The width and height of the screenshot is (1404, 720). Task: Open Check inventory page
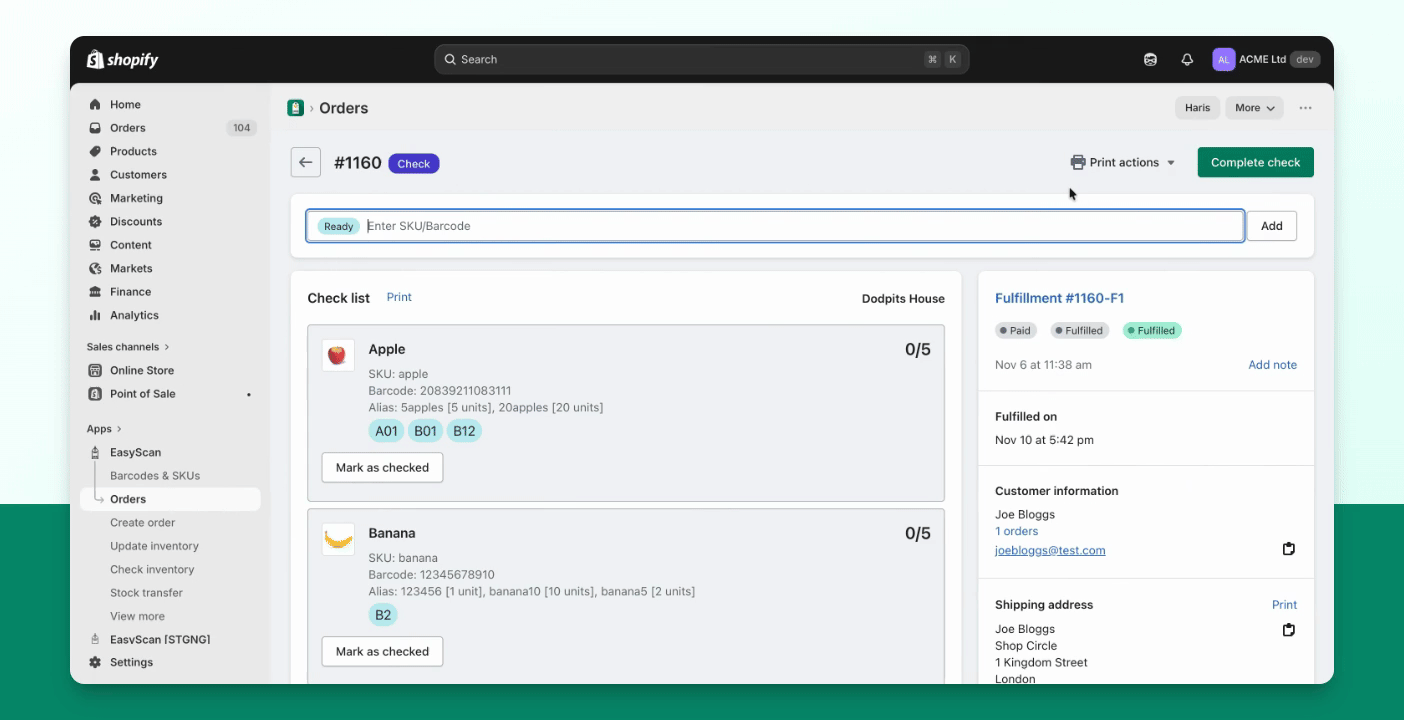click(x=152, y=569)
